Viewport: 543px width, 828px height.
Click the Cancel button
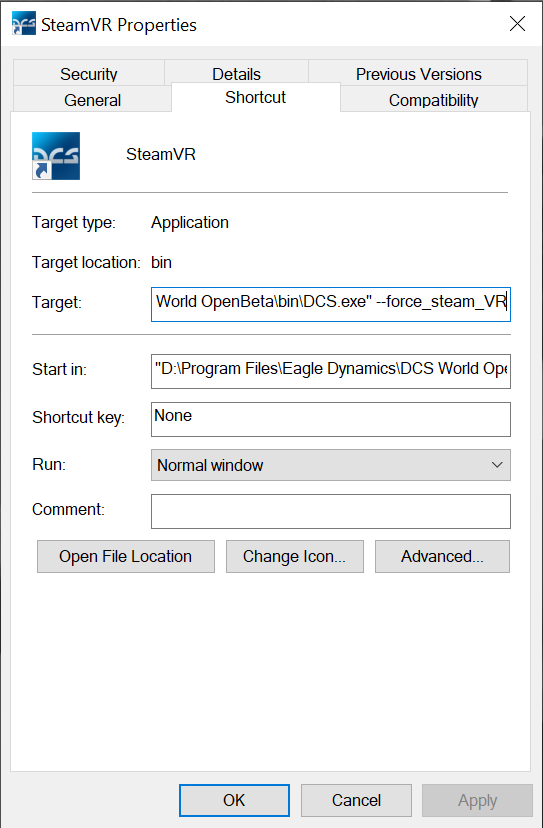tap(356, 800)
